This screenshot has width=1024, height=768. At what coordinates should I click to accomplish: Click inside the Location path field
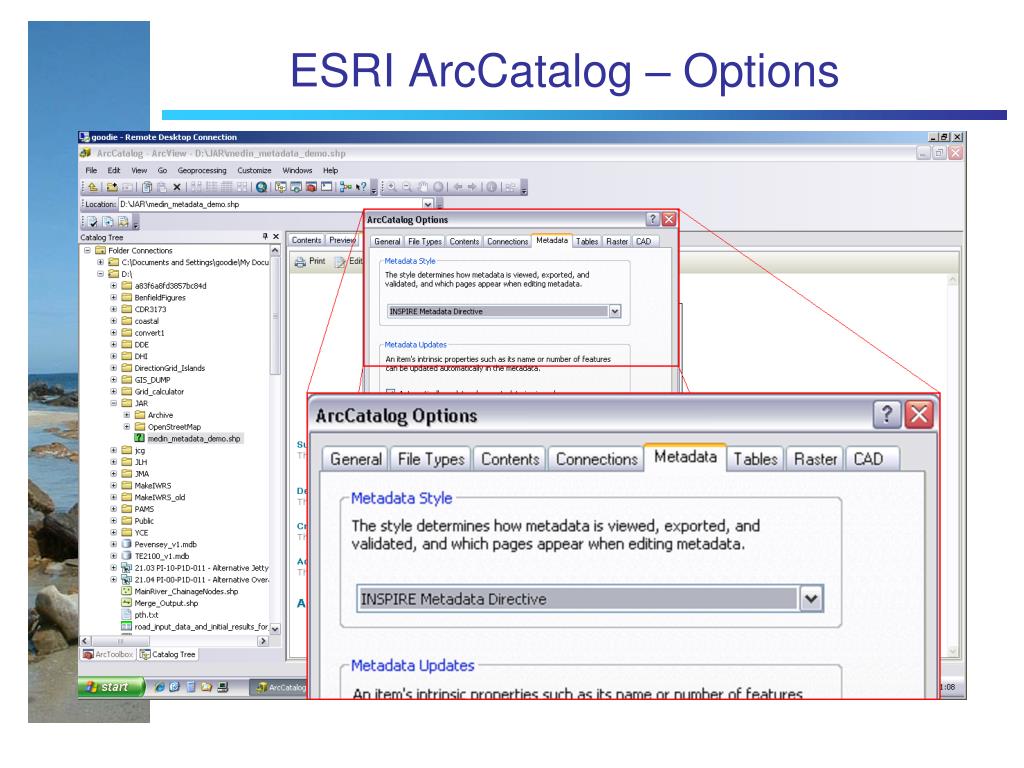pyautogui.click(x=270, y=204)
